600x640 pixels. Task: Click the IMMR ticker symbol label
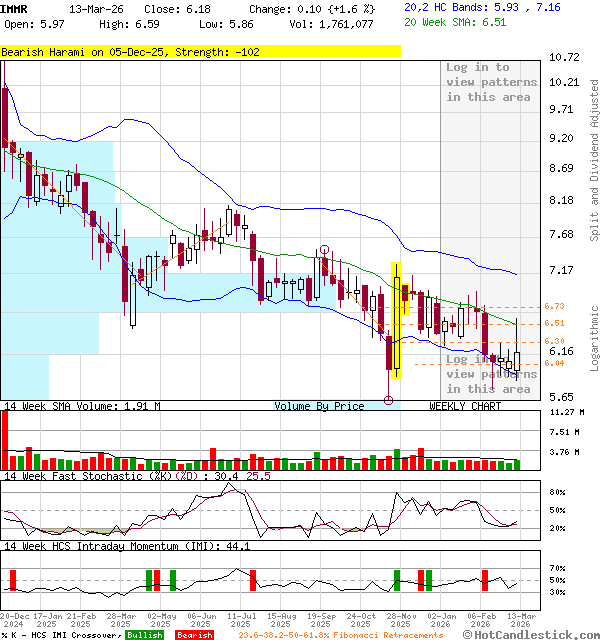[15, 7]
